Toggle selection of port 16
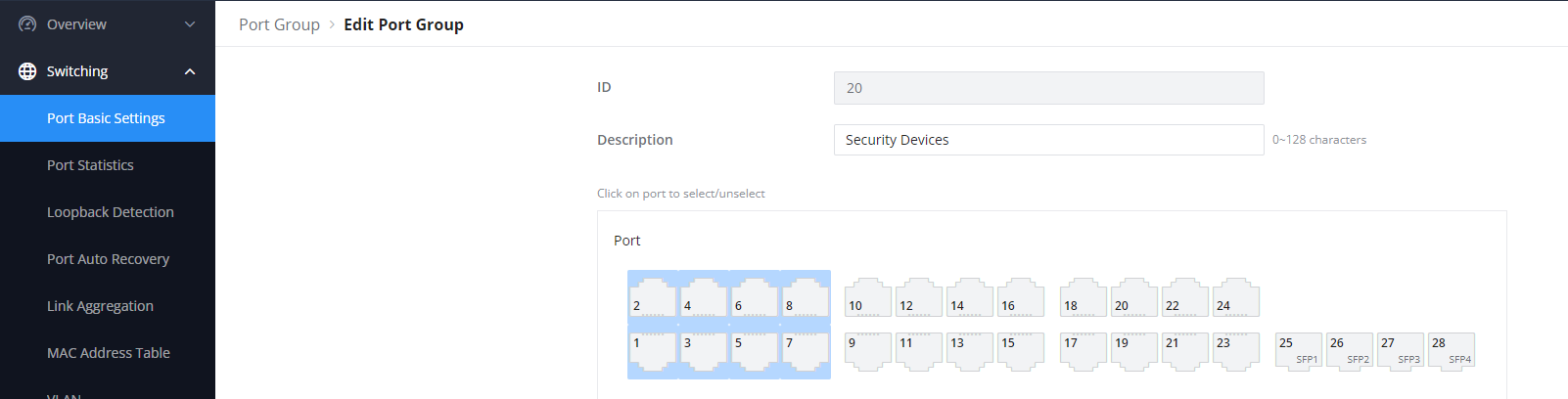This screenshot has width=1568, height=399. [x=1021, y=297]
